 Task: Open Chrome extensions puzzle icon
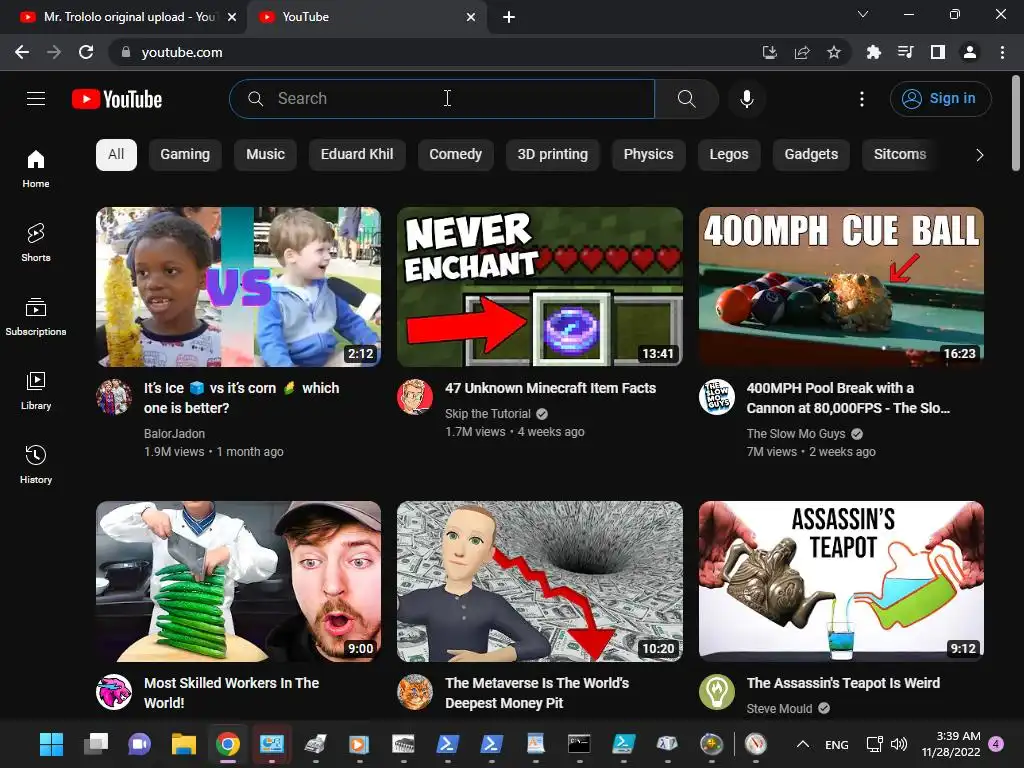873,52
